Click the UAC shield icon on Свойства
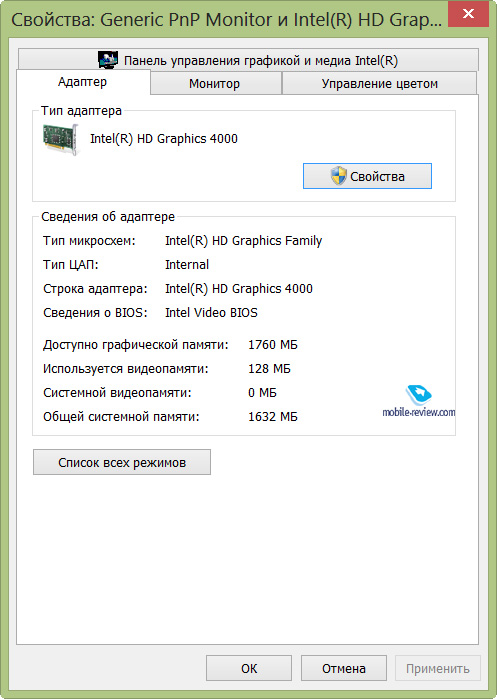 point(338,176)
